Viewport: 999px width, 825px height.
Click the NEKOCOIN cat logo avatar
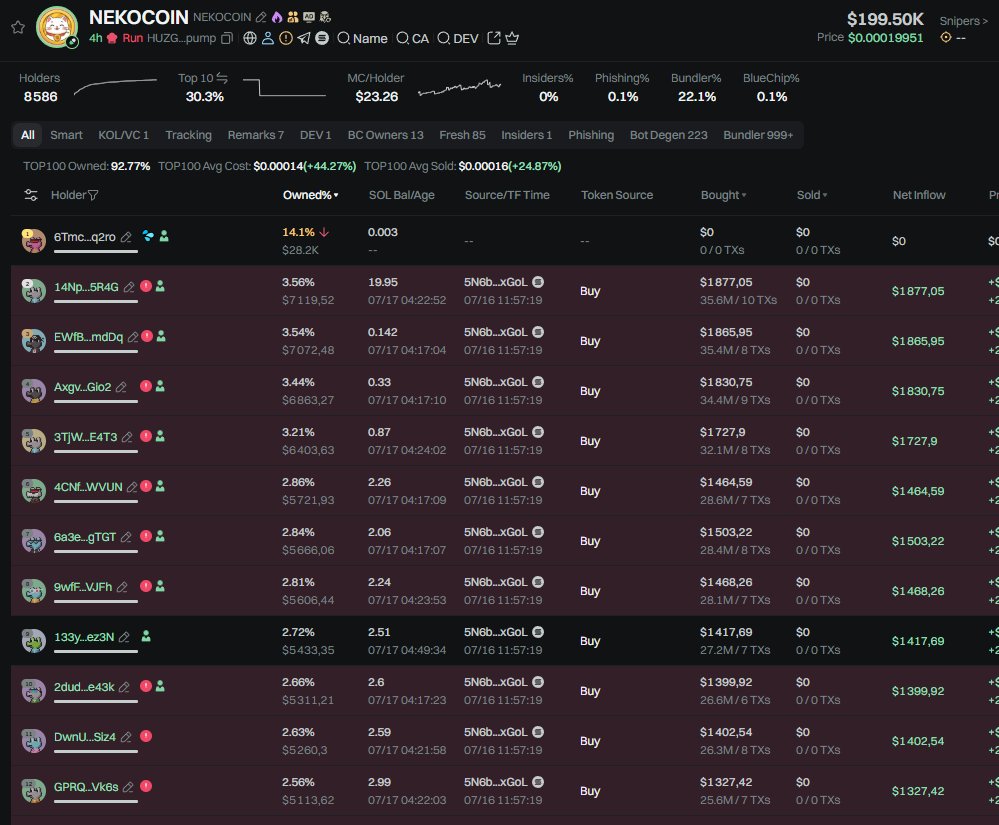coord(57,27)
